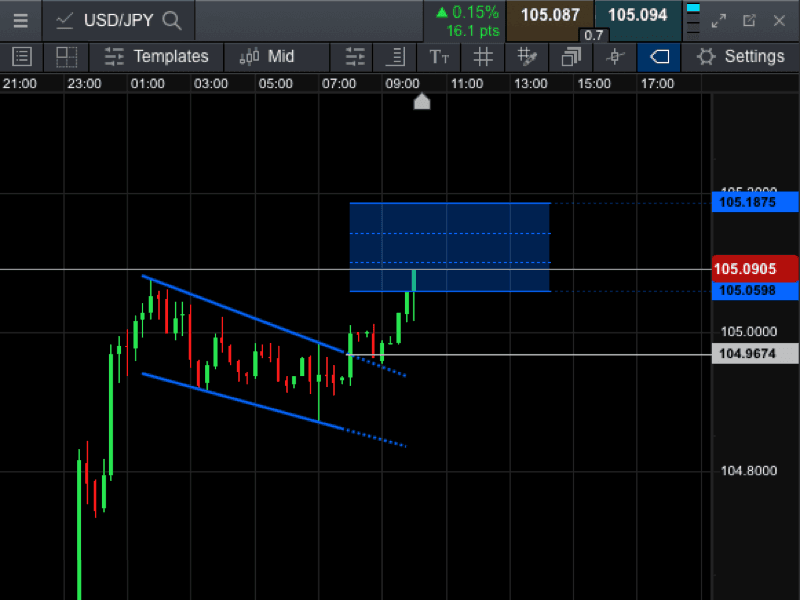Screen dimensions: 800x600
Task: Pop out the chart into new window
Action: tap(749, 20)
